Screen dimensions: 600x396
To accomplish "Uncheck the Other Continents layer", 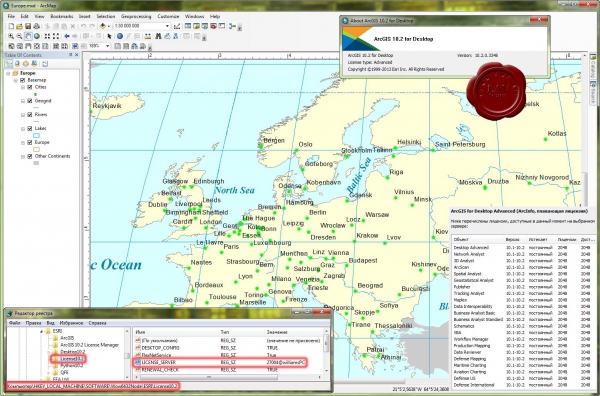I will [30, 156].
